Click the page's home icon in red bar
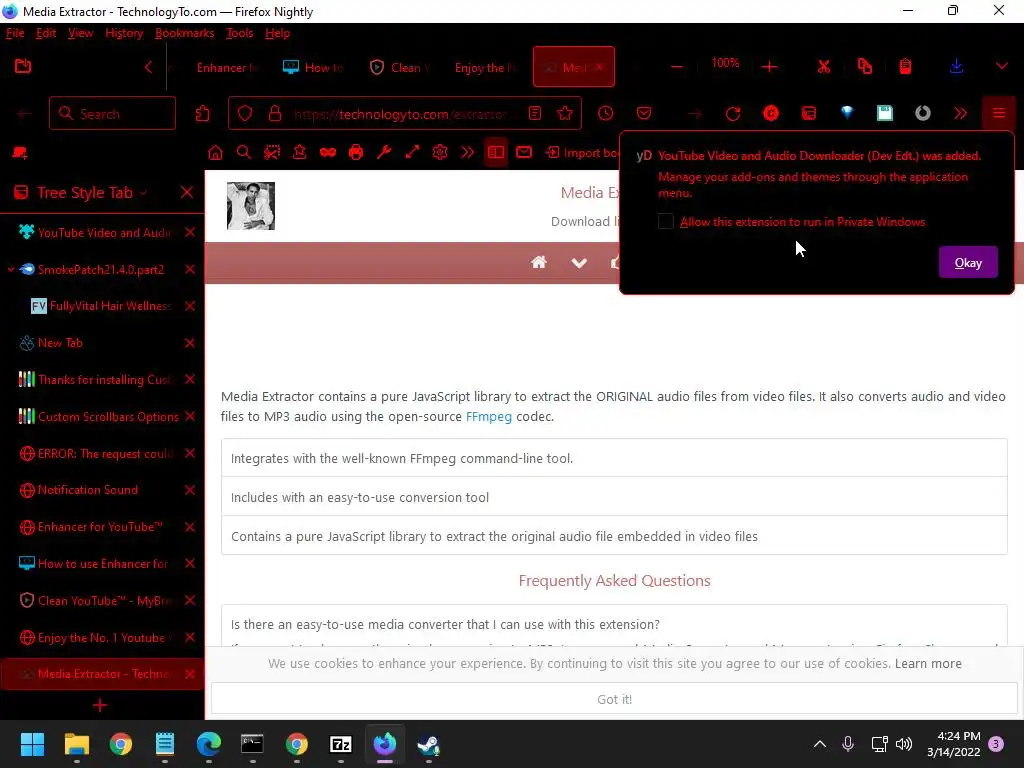 tap(539, 263)
